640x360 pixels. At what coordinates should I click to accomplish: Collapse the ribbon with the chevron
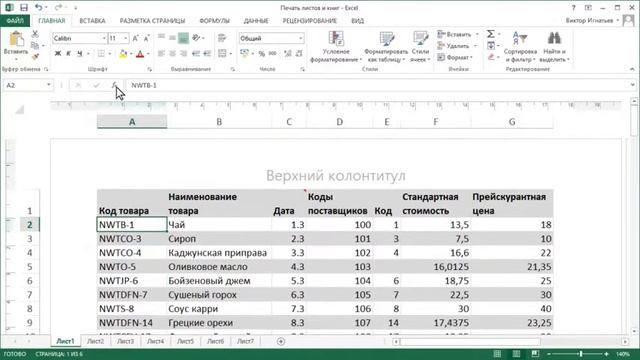coord(632,69)
